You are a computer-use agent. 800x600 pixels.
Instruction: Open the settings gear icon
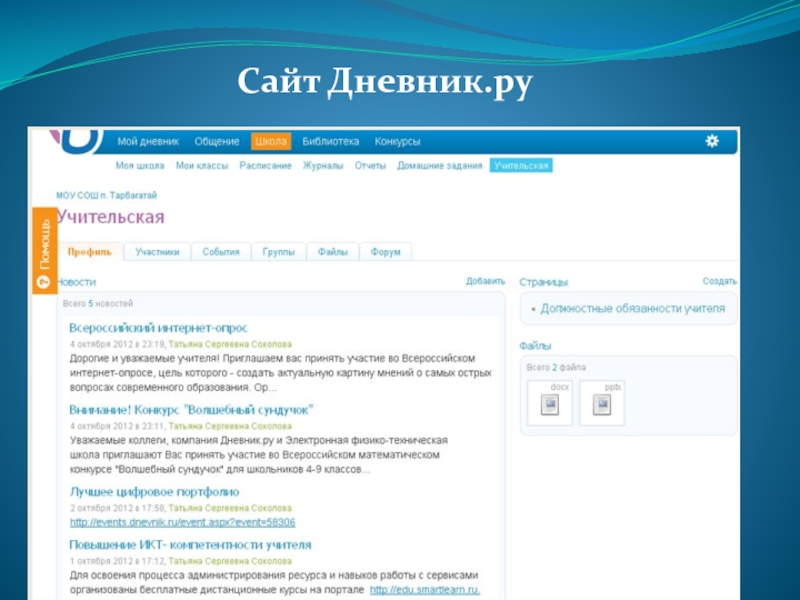(x=712, y=141)
